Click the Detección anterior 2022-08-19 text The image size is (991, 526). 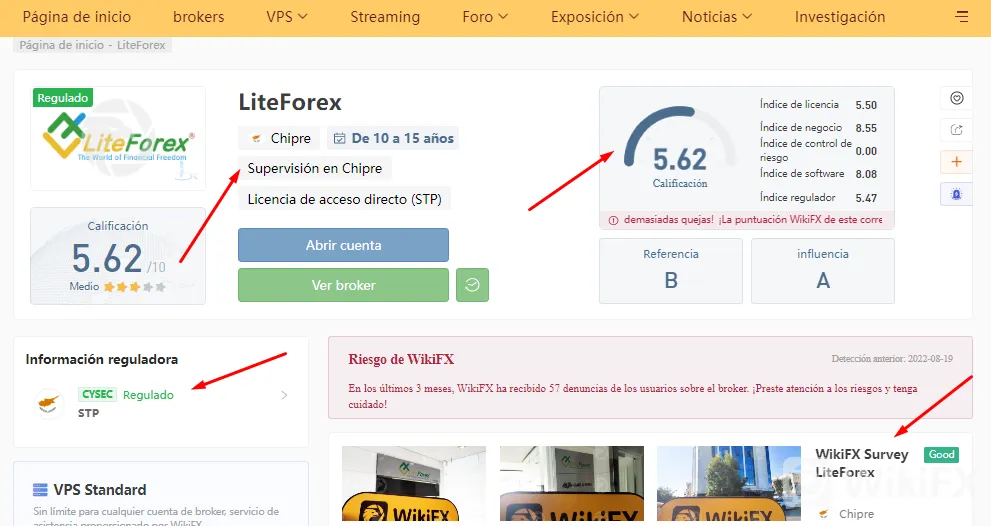[892, 358]
